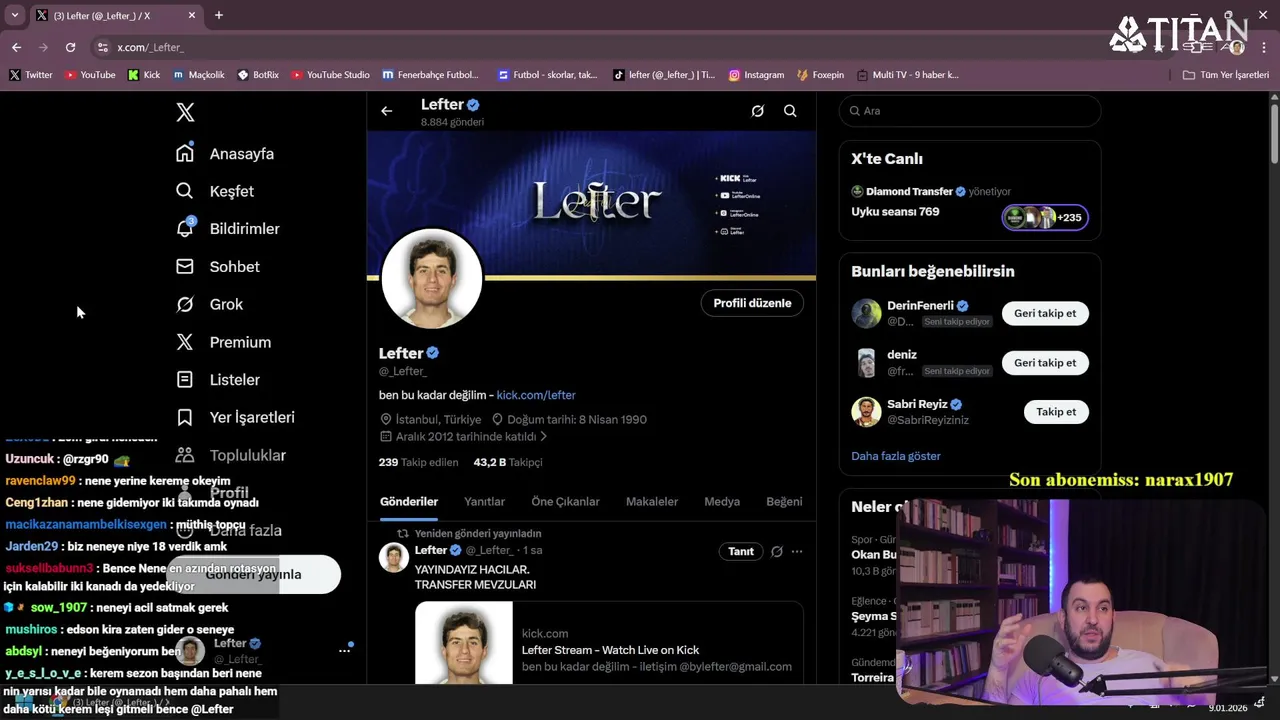Click the +235 listeners avatar badge
The height and width of the screenshot is (720, 1280).
[1045, 217]
